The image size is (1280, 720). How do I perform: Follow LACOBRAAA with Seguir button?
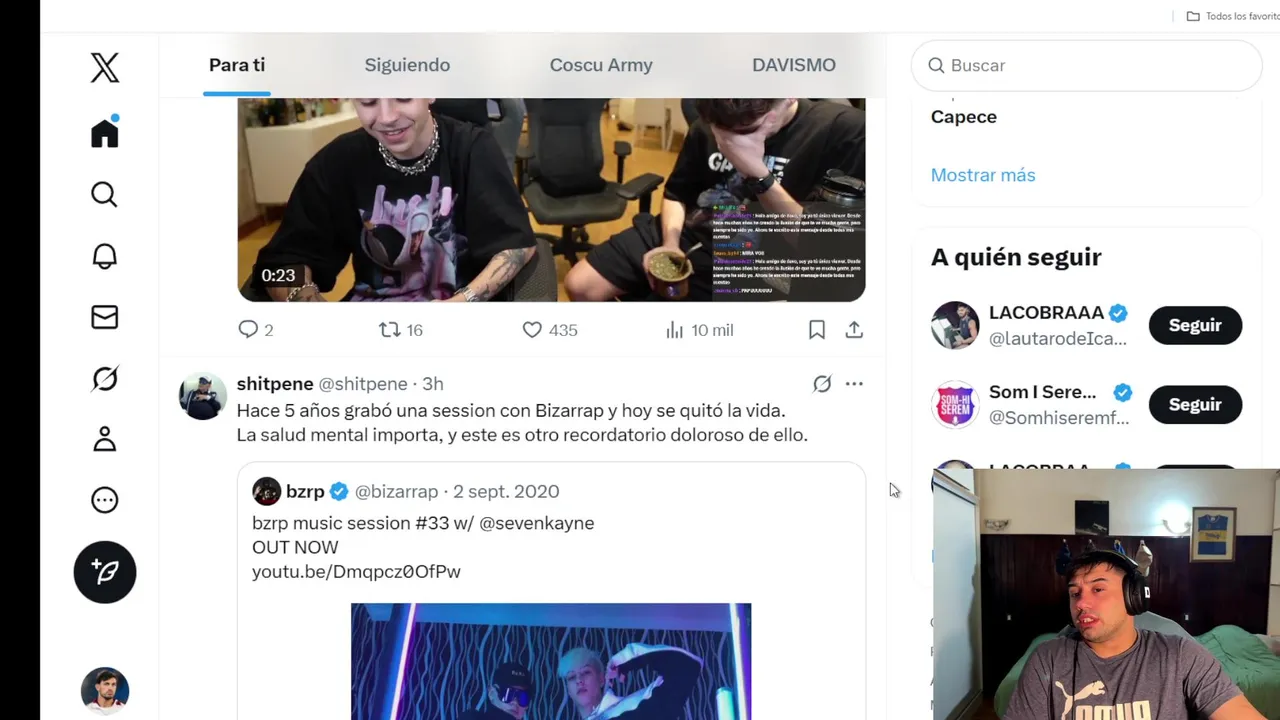[x=1195, y=325]
